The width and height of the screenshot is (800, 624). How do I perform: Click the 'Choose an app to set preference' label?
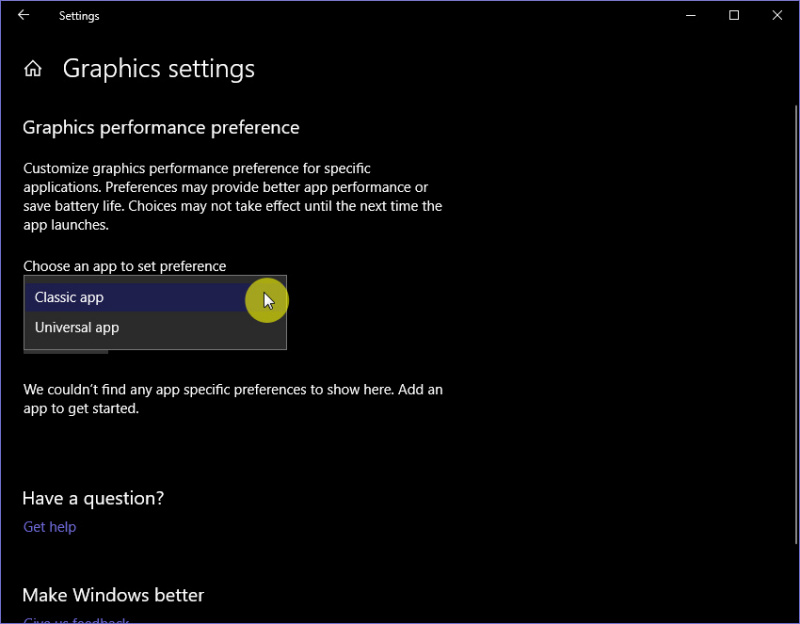(124, 266)
